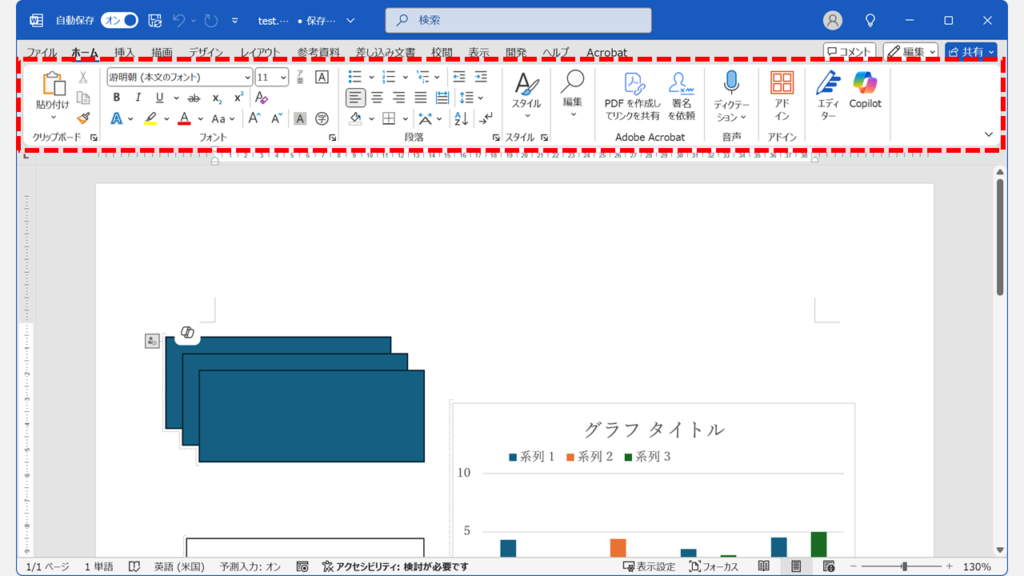Switch to the レイアウト tab
The width and height of the screenshot is (1024, 576).
[260, 52]
